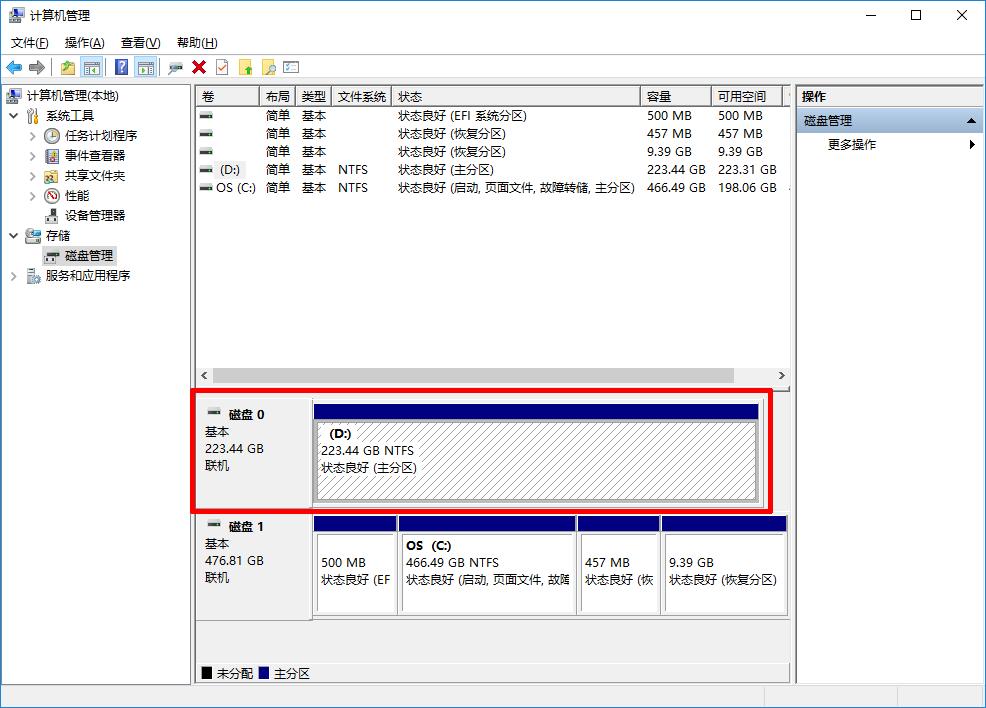Click the red X delete icon
Screen dimensions: 986x708
pos(199,67)
